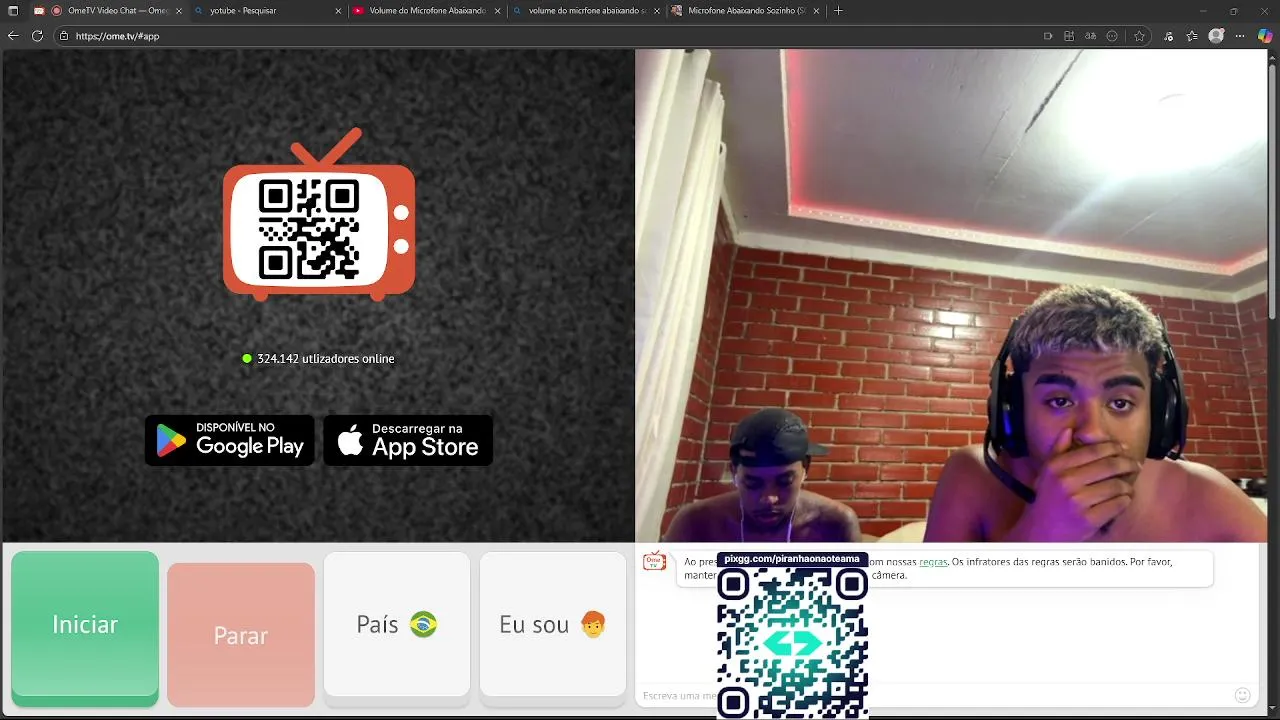Go back to the previous page
Screen dimensions: 1280x720
point(13,36)
